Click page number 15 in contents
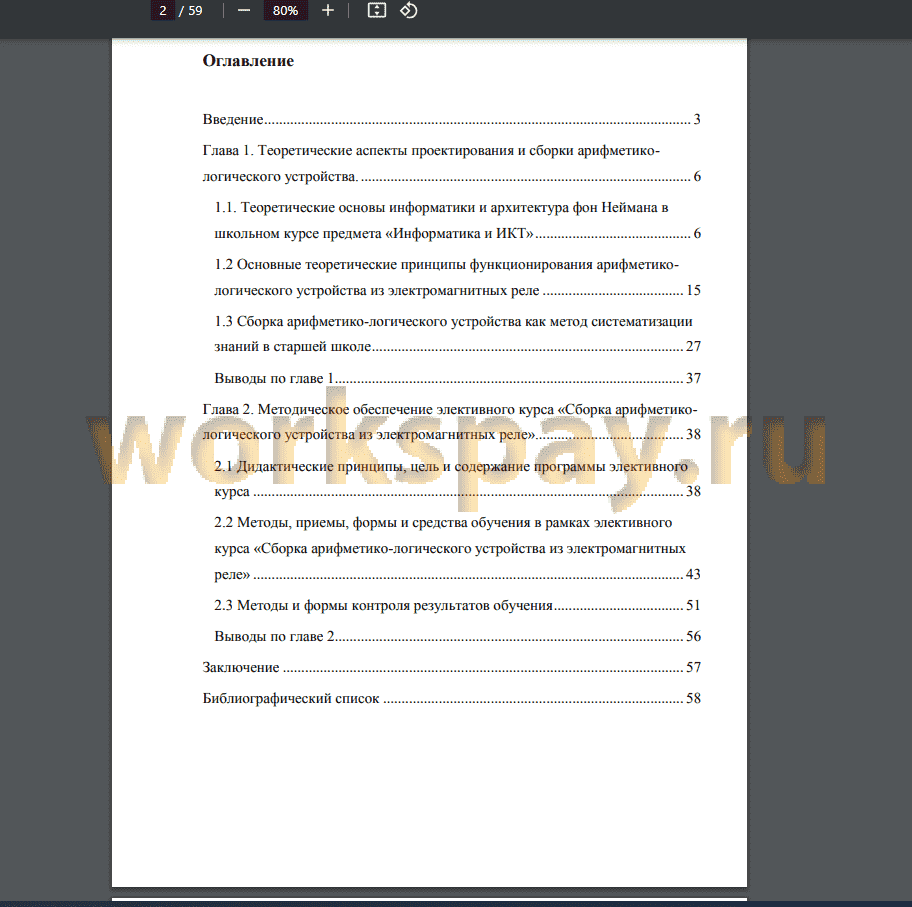Screen dimensions: 912x907 click(x=693, y=290)
